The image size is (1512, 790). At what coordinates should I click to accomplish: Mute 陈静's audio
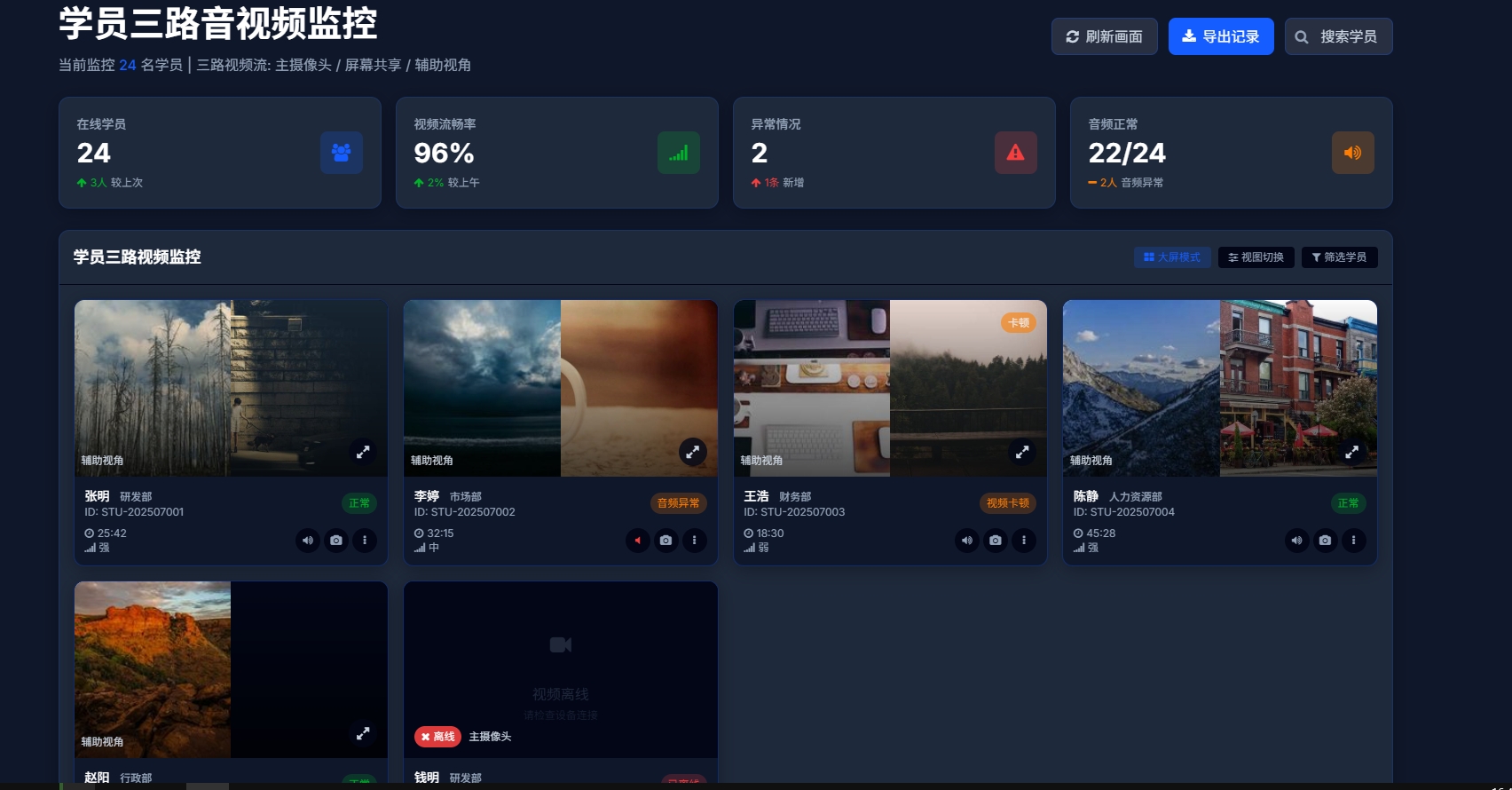coord(1297,540)
